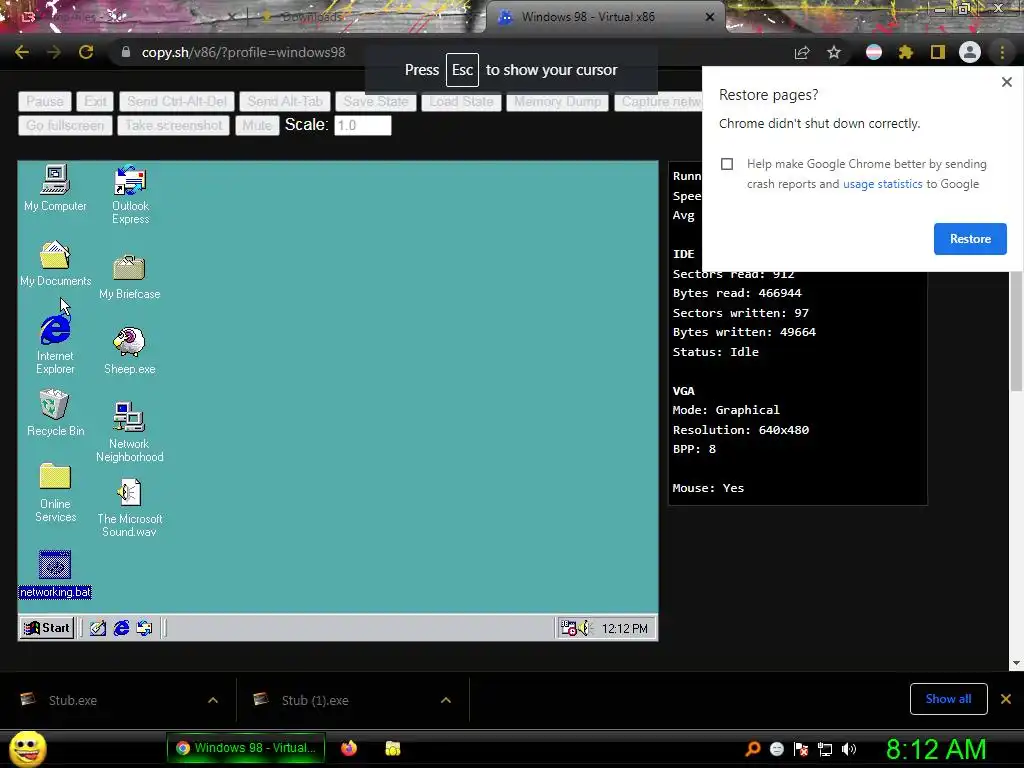The width and height of the screenshot is (1024, 768).
Task: Click Go fullscreen button
Action: click(x=65, y=125)
